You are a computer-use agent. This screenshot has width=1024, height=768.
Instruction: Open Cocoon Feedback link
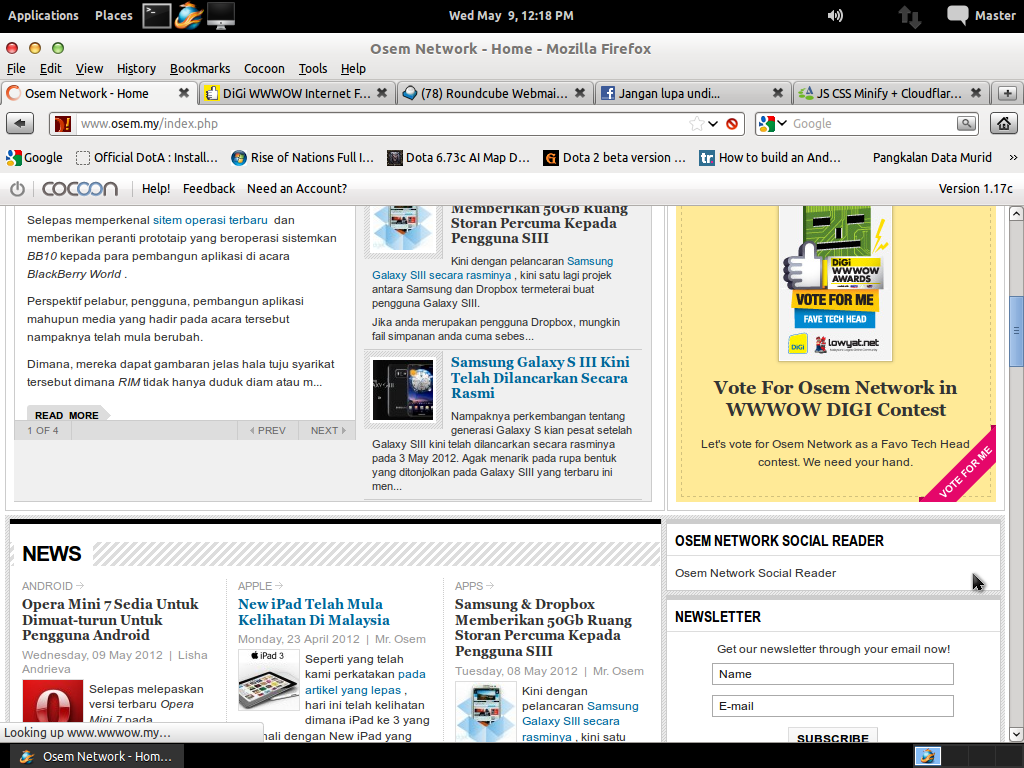(x=209, y=189)
